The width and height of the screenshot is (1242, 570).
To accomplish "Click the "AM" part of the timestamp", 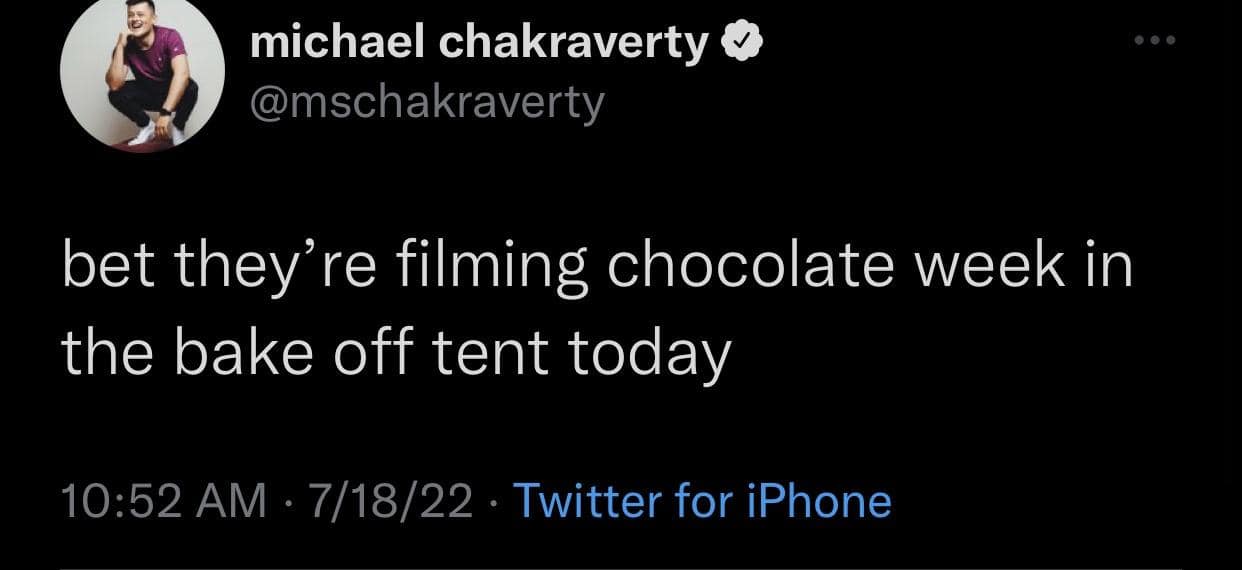I will tap(231, 500).
